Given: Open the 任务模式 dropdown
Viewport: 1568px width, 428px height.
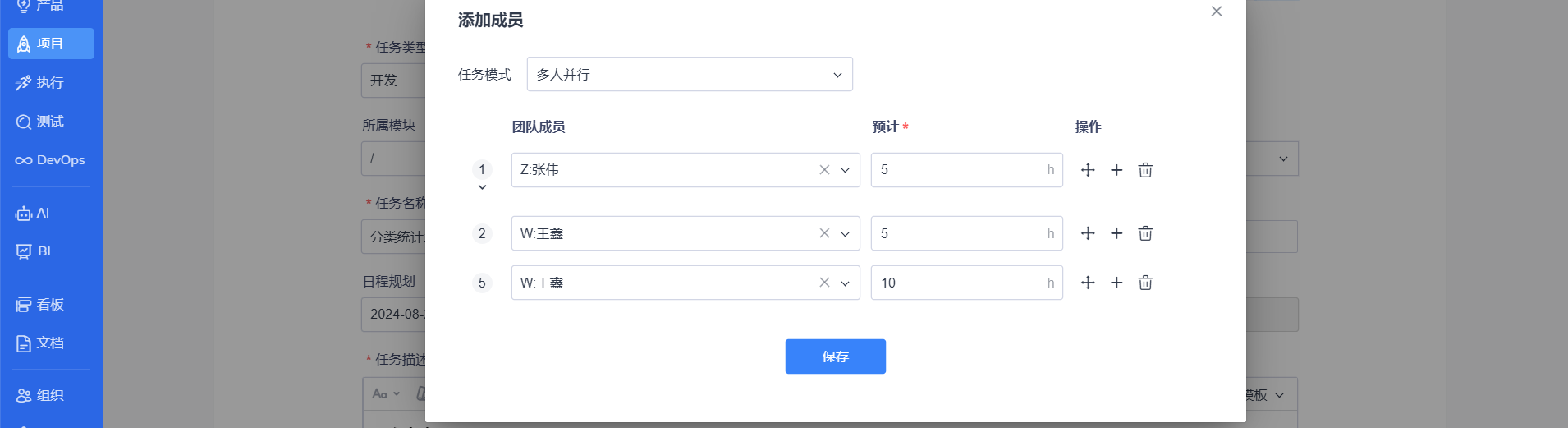Looking at the screenshot, I should click(689, 75).
